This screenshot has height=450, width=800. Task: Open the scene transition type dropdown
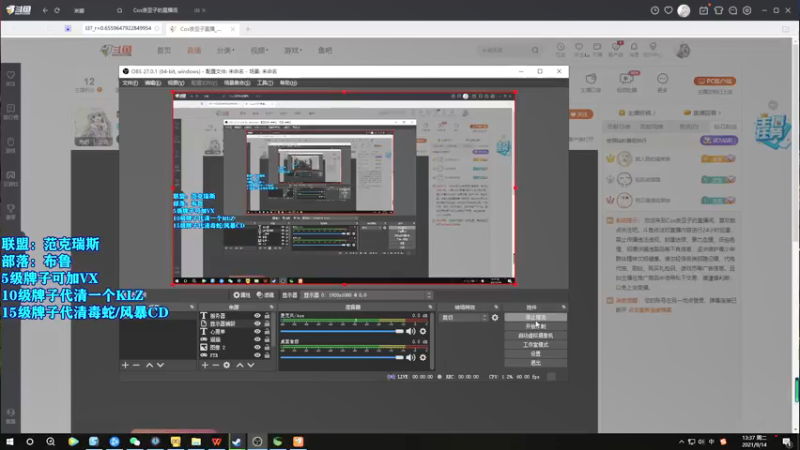[x=464, y=318]
